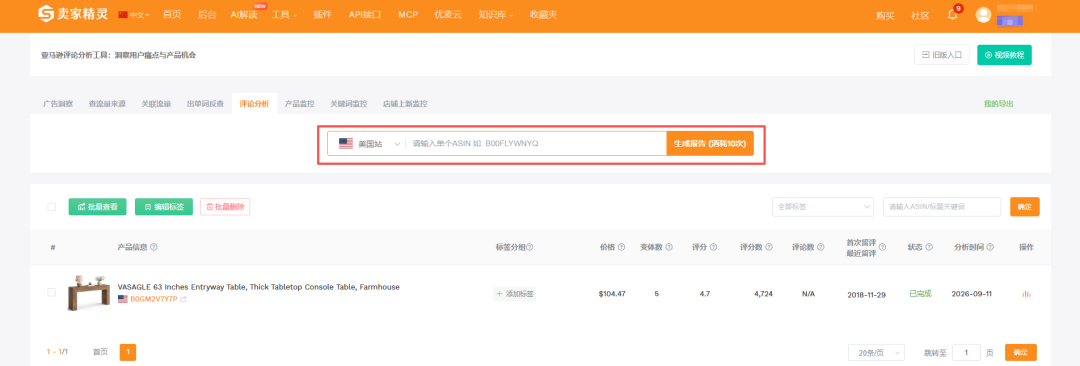
Task: Switch to the 出单词反查 tab
Action: coord(205,103)
